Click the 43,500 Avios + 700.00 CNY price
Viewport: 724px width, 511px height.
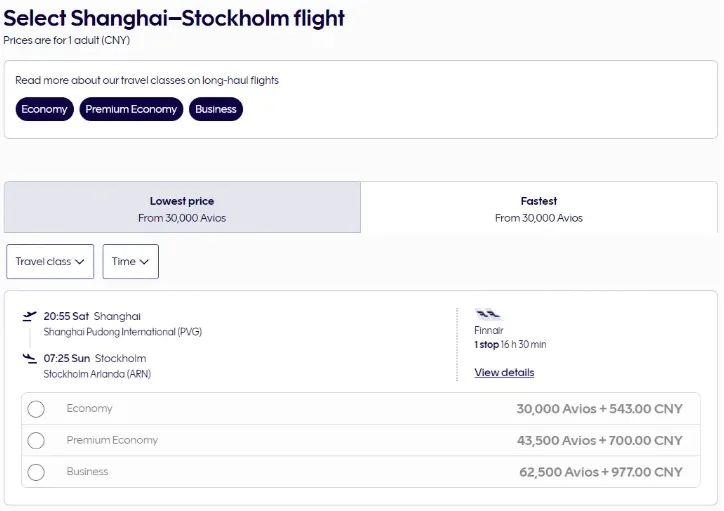tap(599, 441)
